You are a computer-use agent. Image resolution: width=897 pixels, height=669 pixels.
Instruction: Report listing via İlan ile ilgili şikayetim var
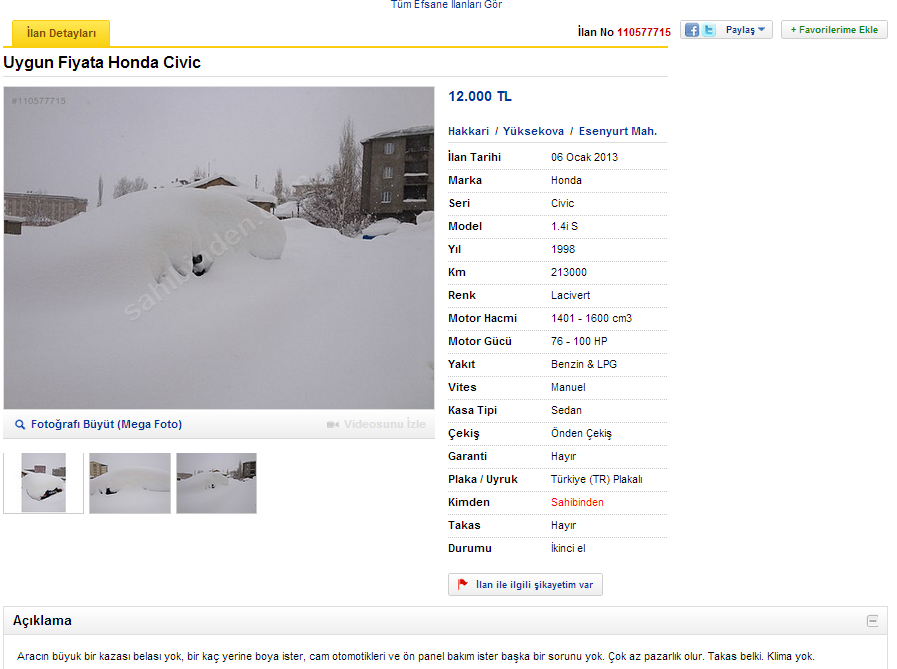point(525,584)
